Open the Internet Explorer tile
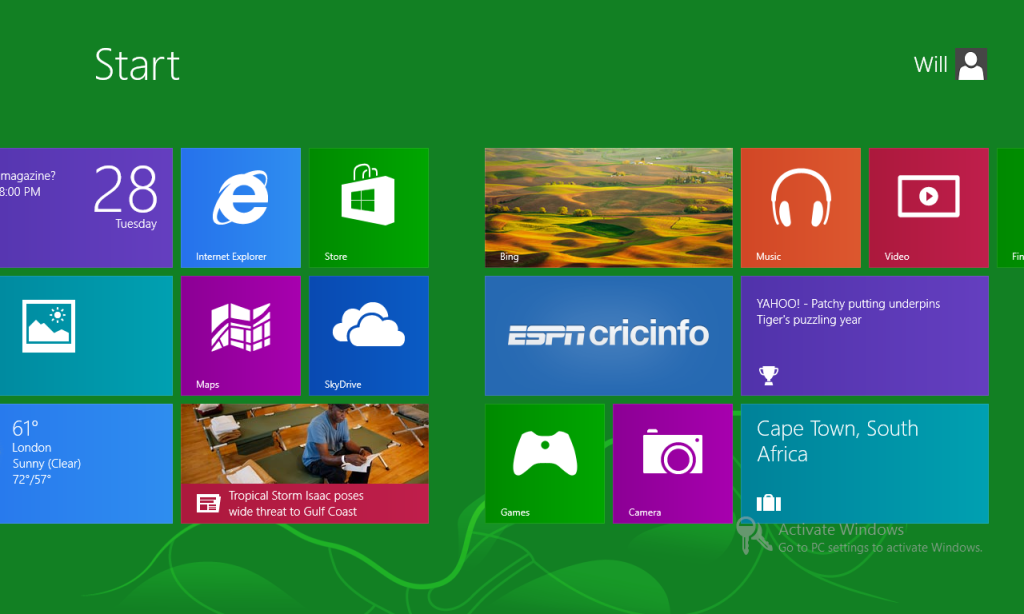1024x614 pixels. point(241,208)
